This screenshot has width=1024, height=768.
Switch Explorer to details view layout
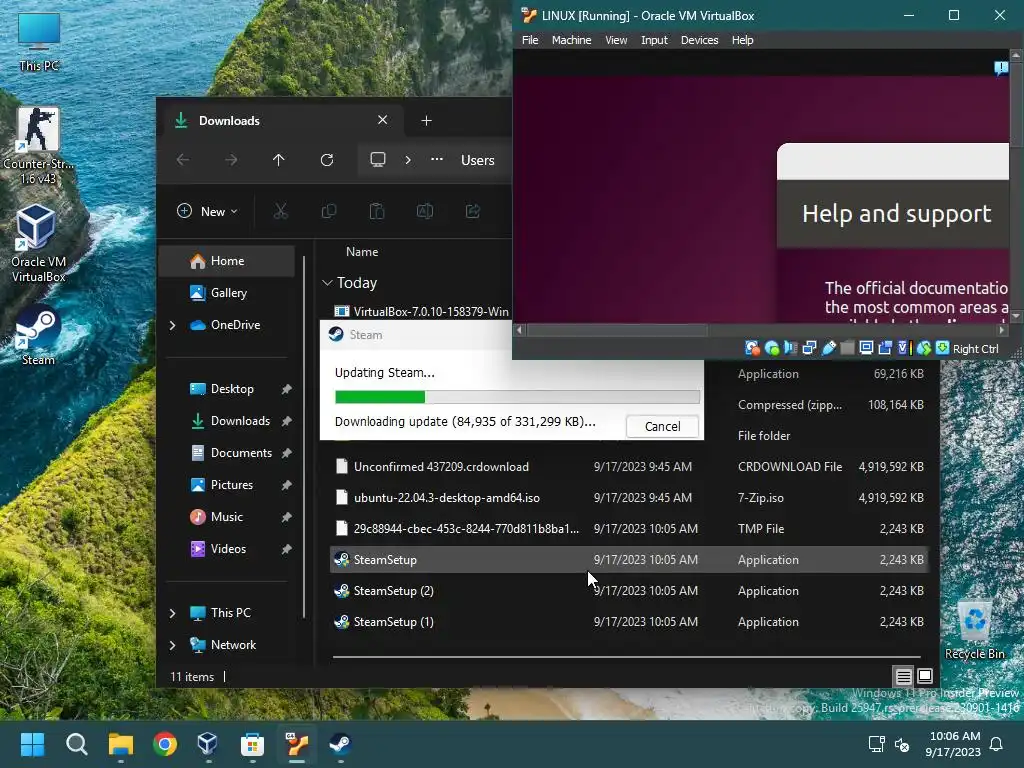tap(903, 676)
